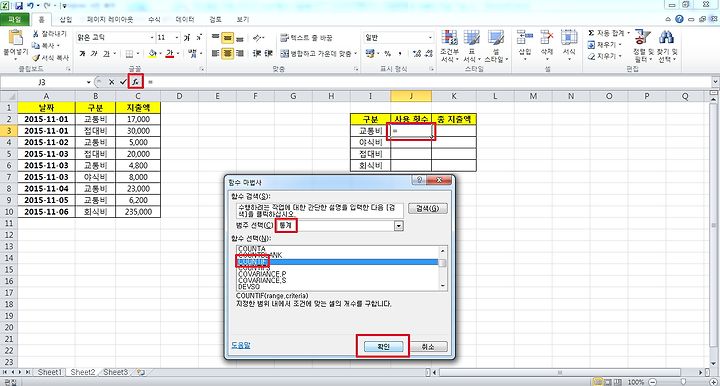Screen dimensions: 720x386
Task: Select COVARIANCE.P in function list
Action: tap(262, 274)
